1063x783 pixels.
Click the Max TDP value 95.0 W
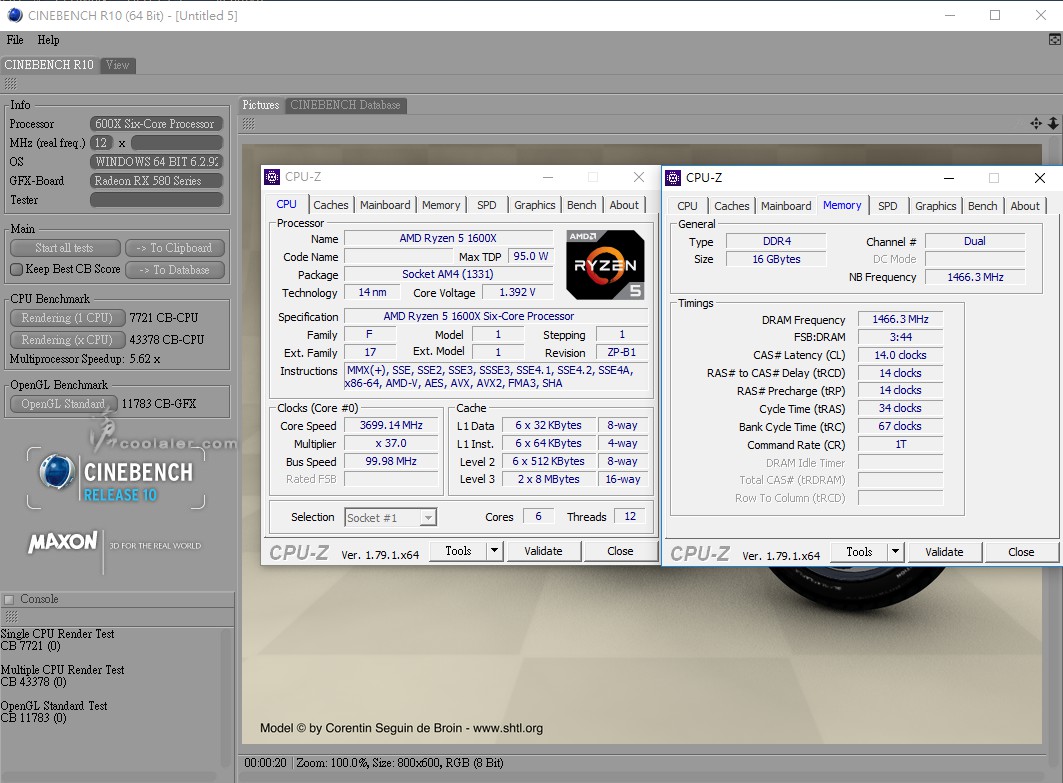(x=530, y=256)
